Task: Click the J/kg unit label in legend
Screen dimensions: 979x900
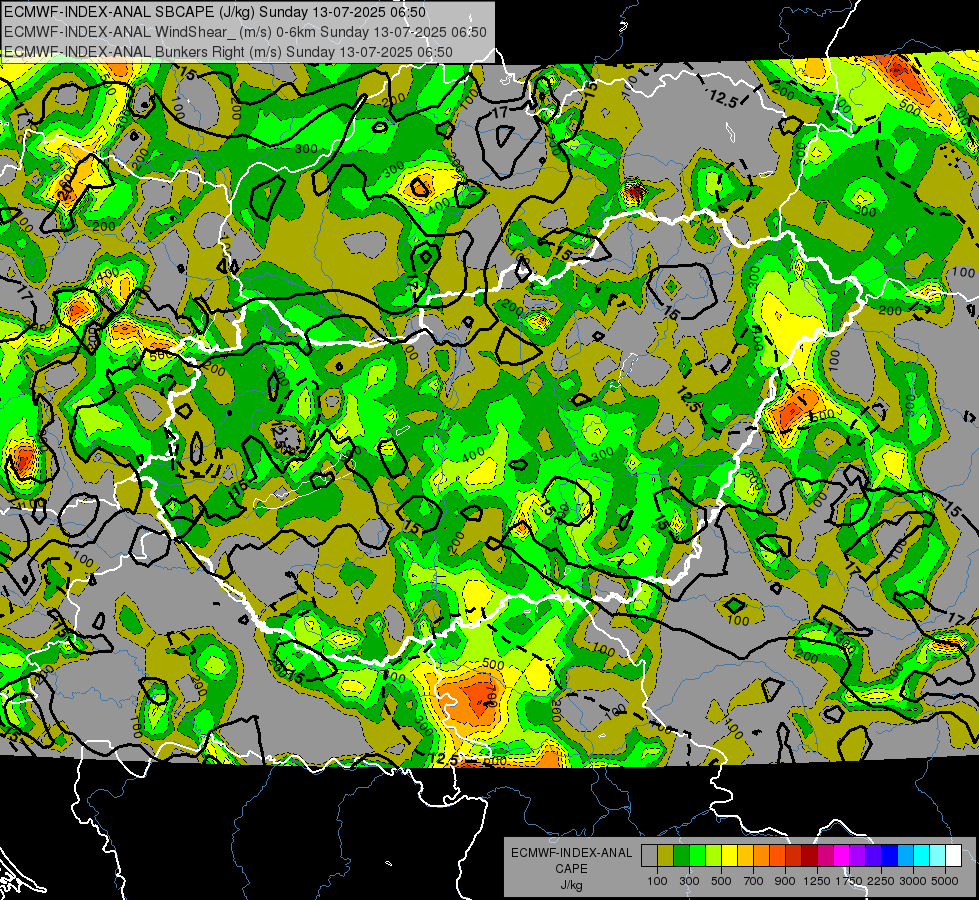Action: pos(571,885)
